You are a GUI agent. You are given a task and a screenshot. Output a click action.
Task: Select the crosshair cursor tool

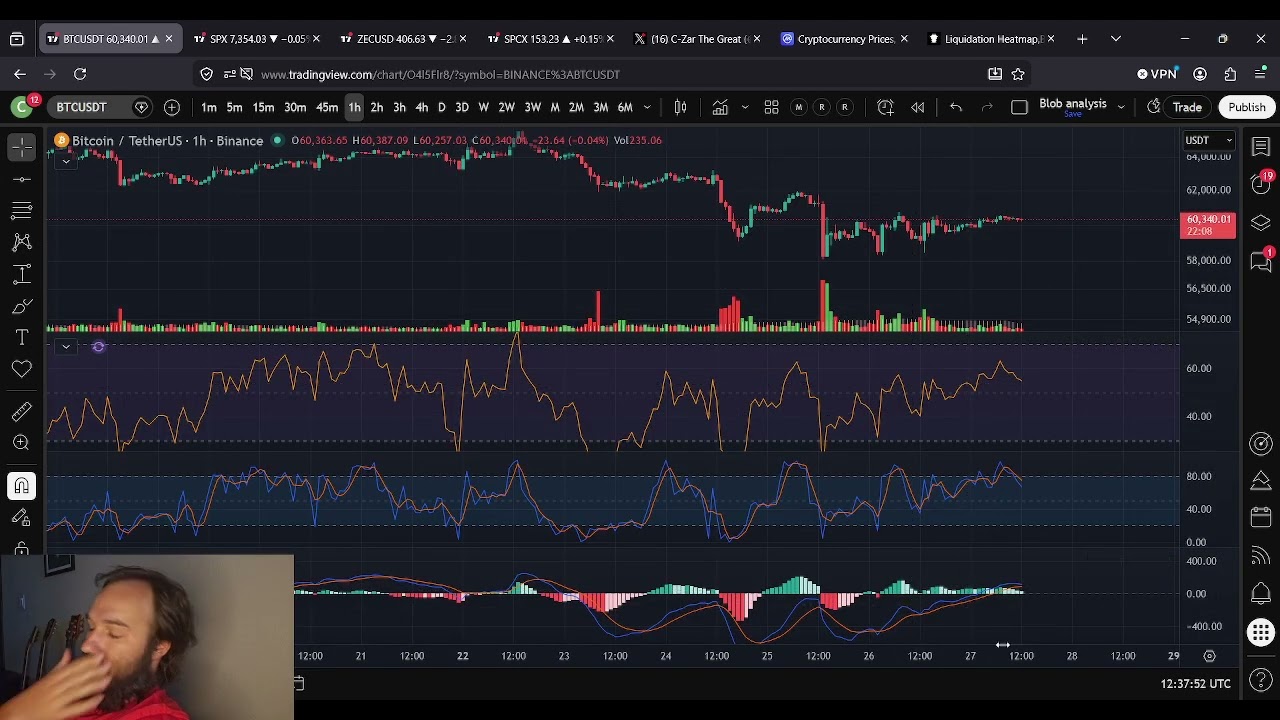(x=22, y=147)
